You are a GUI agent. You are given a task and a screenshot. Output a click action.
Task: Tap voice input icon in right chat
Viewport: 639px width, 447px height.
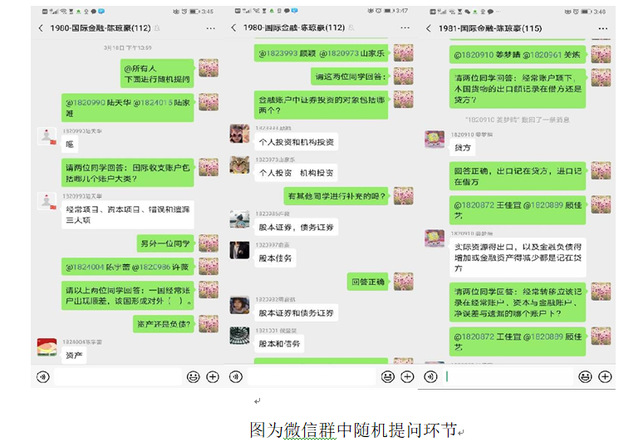(431, 377)
